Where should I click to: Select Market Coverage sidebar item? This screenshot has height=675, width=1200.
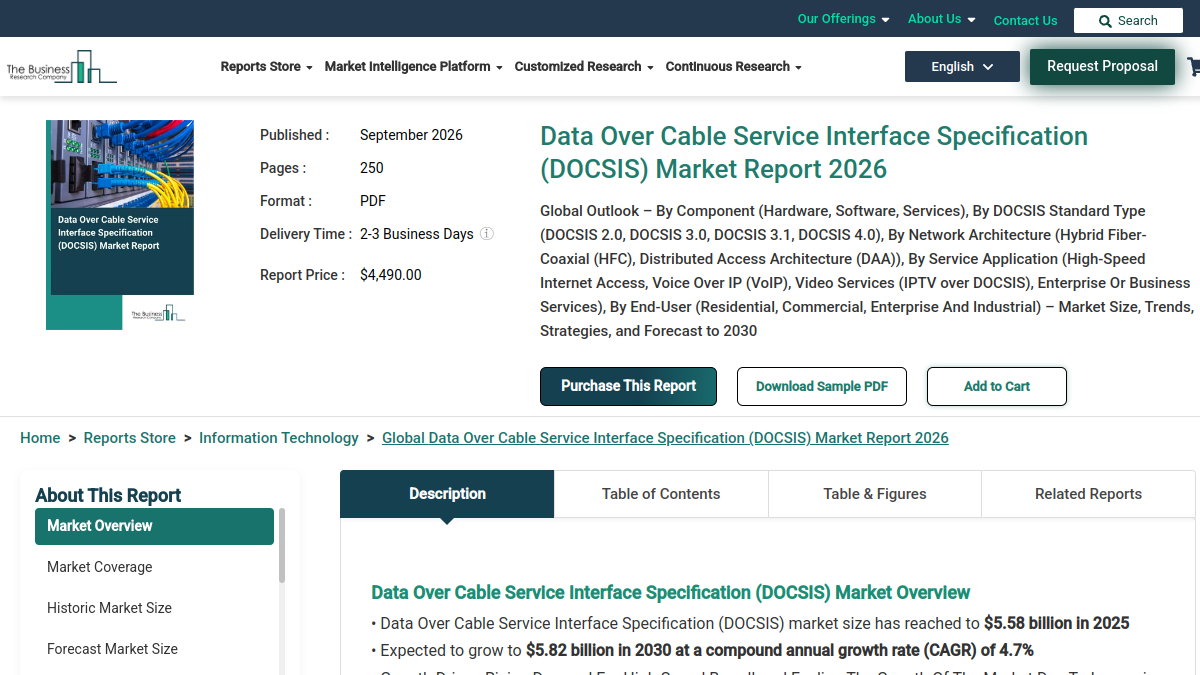(x=154, y=567)
